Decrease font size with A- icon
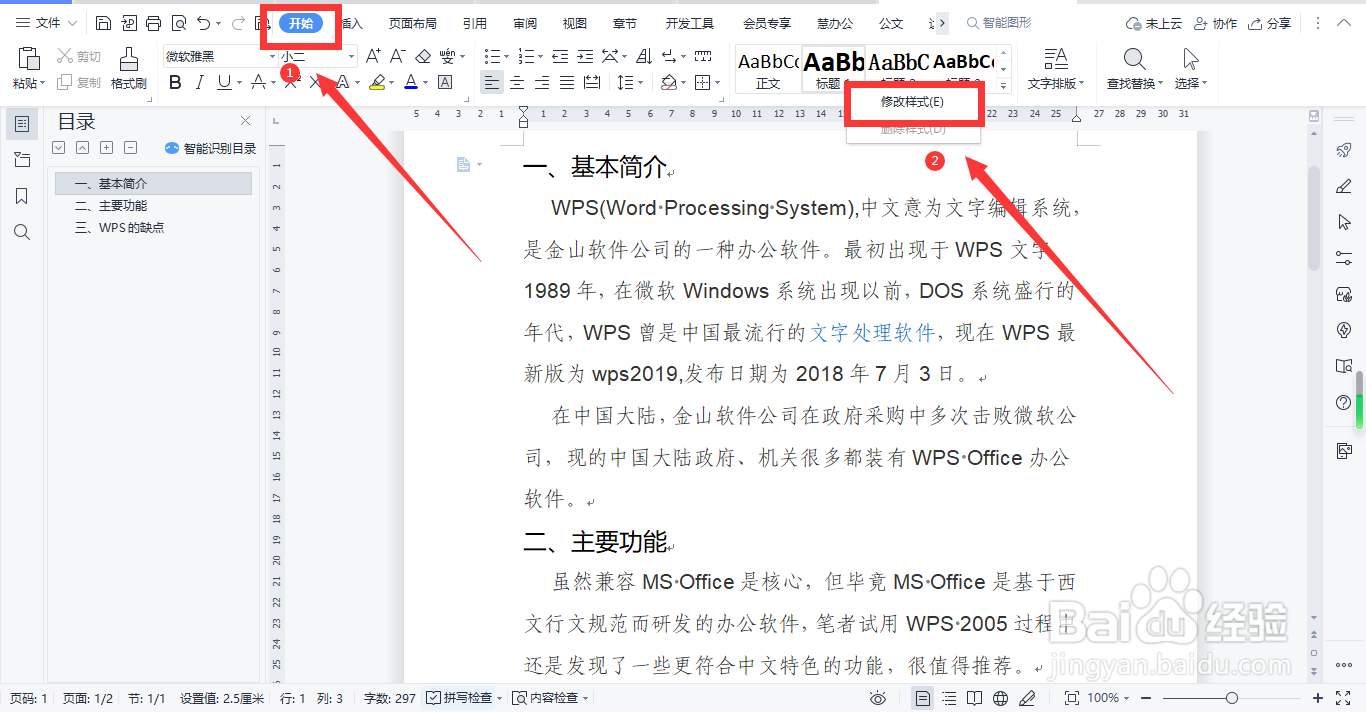The image size is (1366, 712). 397,57
